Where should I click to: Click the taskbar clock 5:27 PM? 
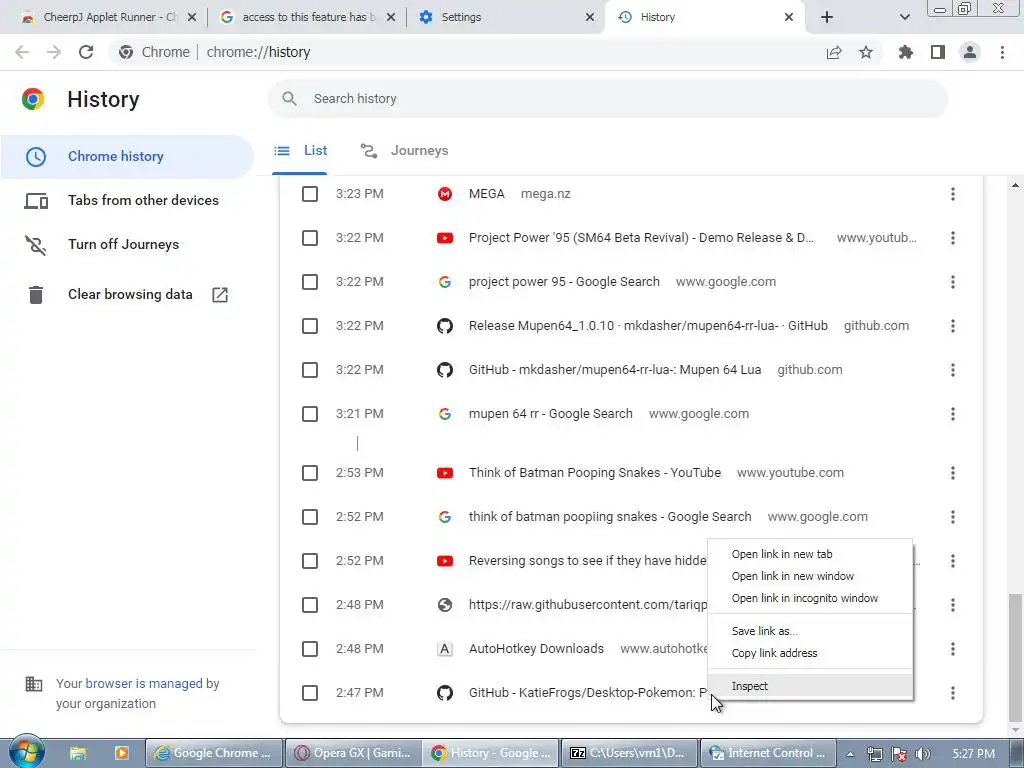(x=973, y=754)
